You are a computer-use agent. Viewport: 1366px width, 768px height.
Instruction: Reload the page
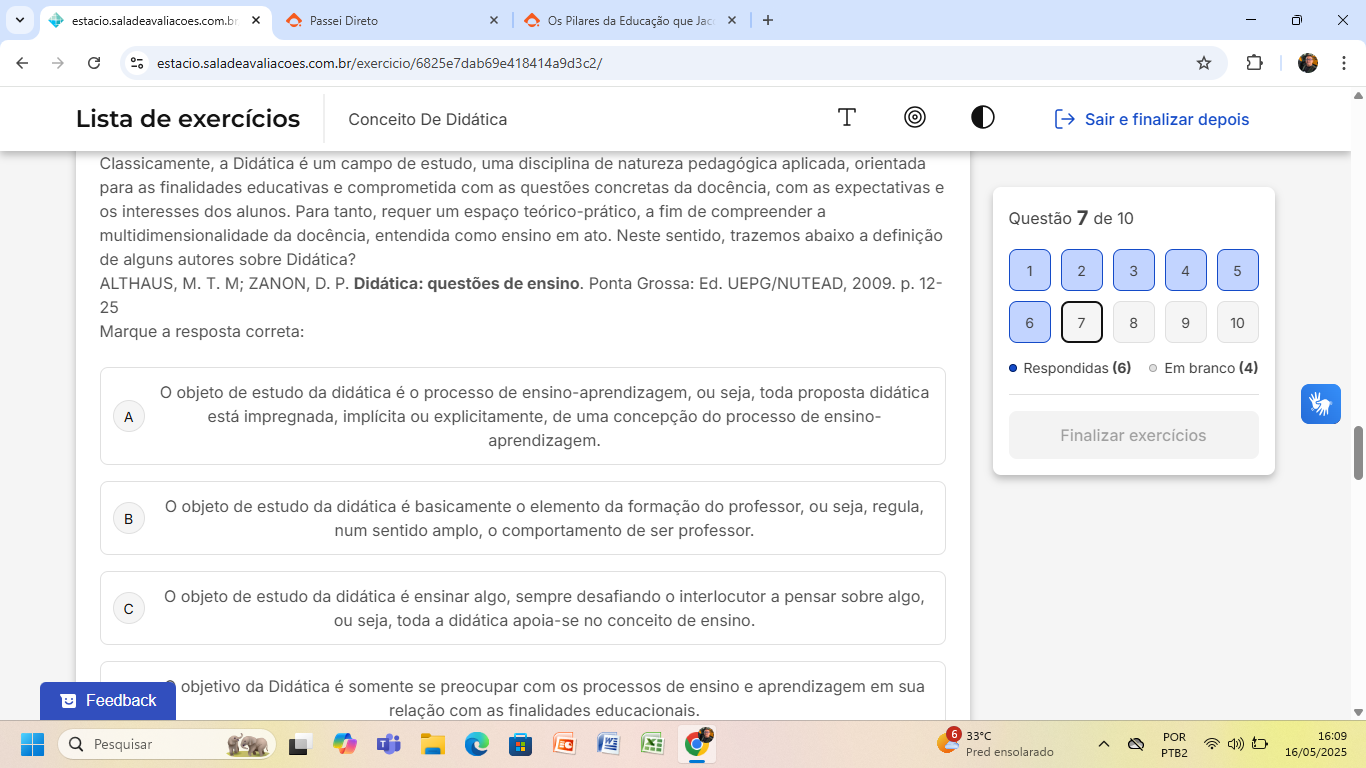(94, 63)
